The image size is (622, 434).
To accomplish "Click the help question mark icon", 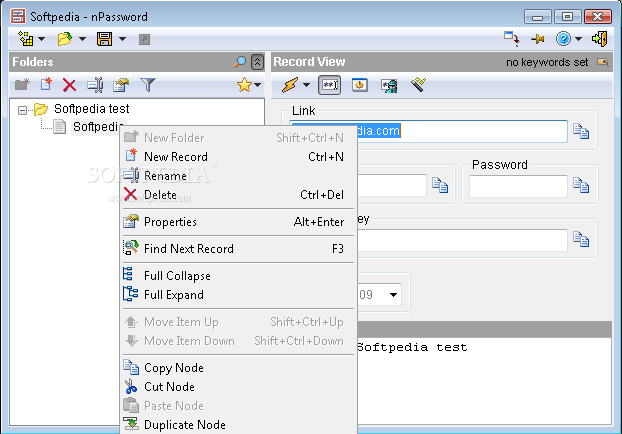I will coord(563,39).
